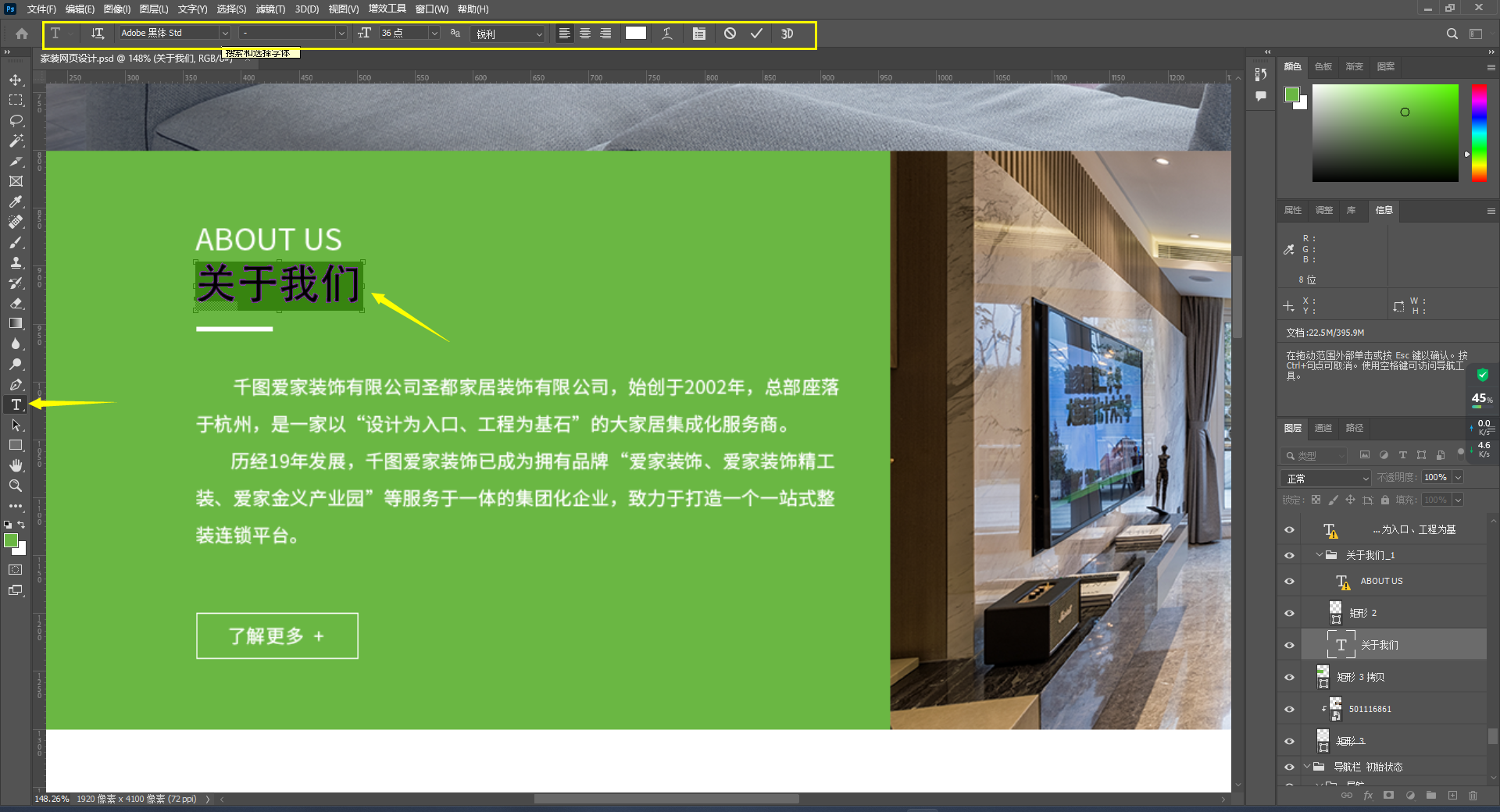
Task: Open the 窗口(W) menu
Action: [x=431, y=9]
